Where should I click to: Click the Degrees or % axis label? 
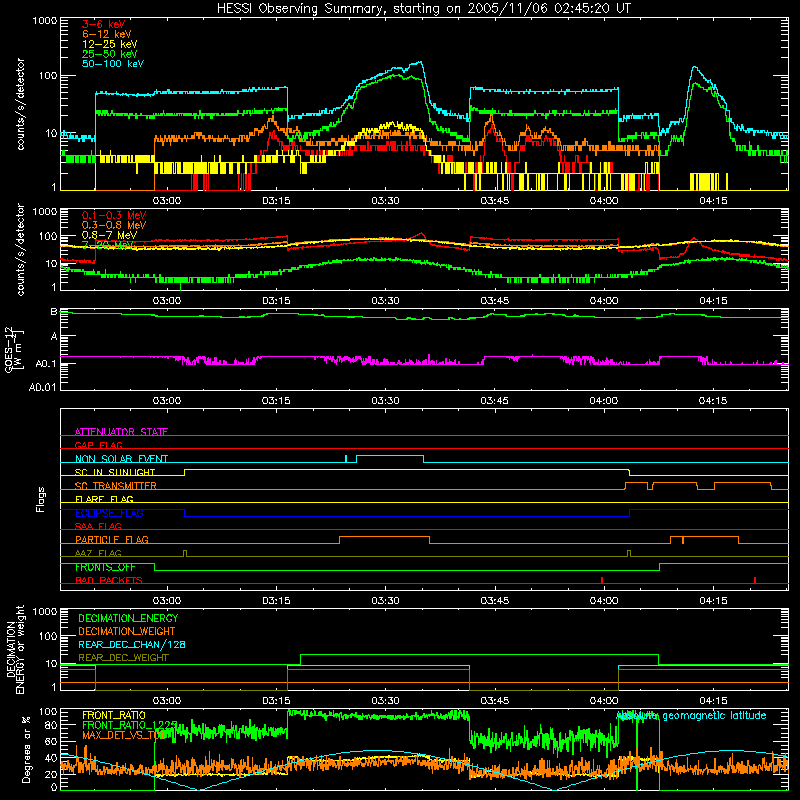point(26,750)
